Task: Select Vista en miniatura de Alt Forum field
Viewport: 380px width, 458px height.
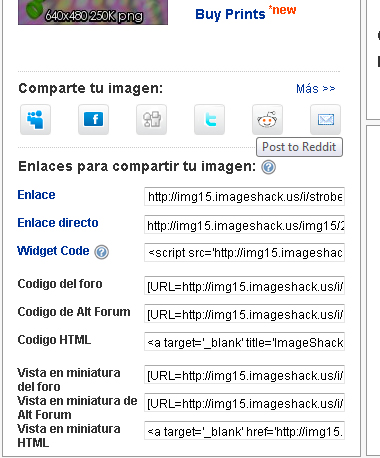Action: pyautogui.click(x=244, y=403)
